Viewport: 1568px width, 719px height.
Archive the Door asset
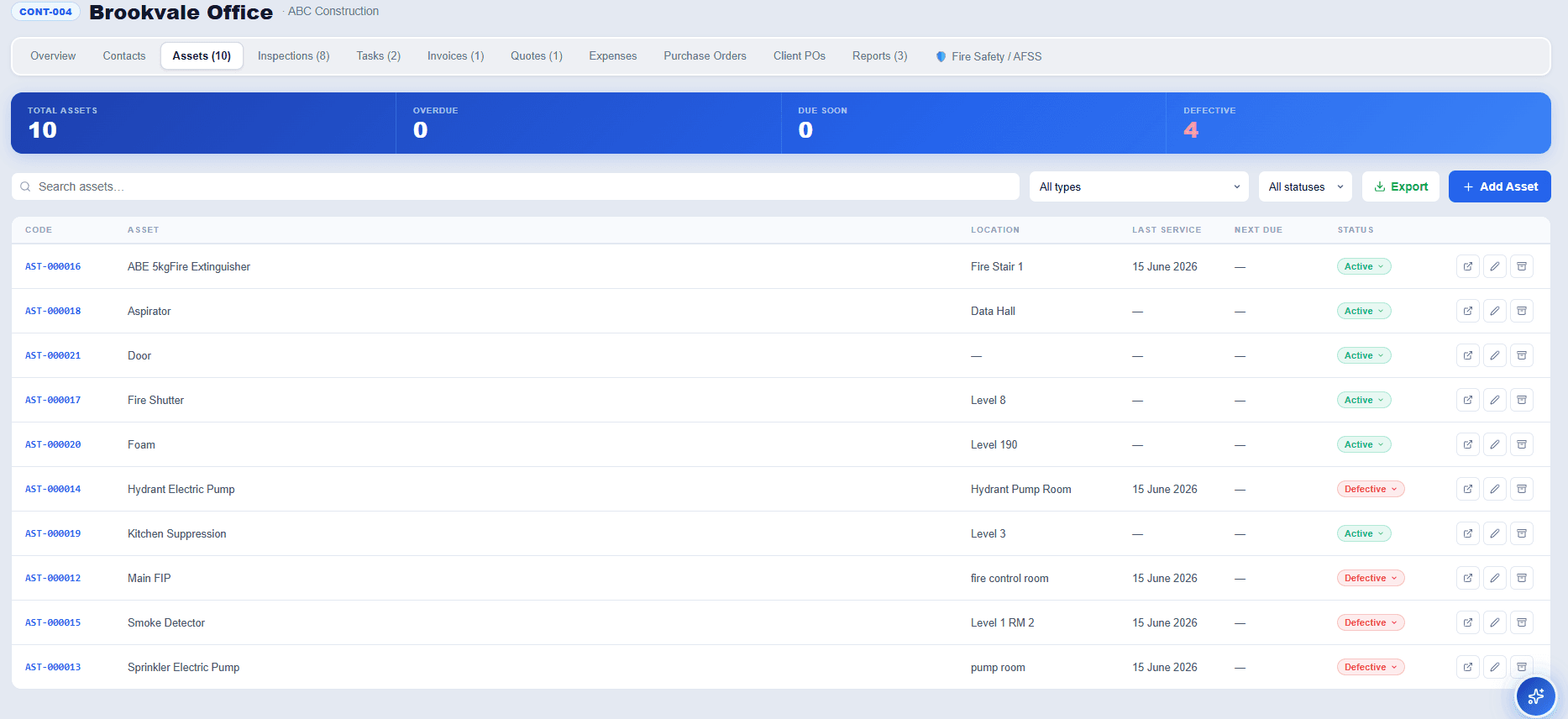coord(1522,355)
